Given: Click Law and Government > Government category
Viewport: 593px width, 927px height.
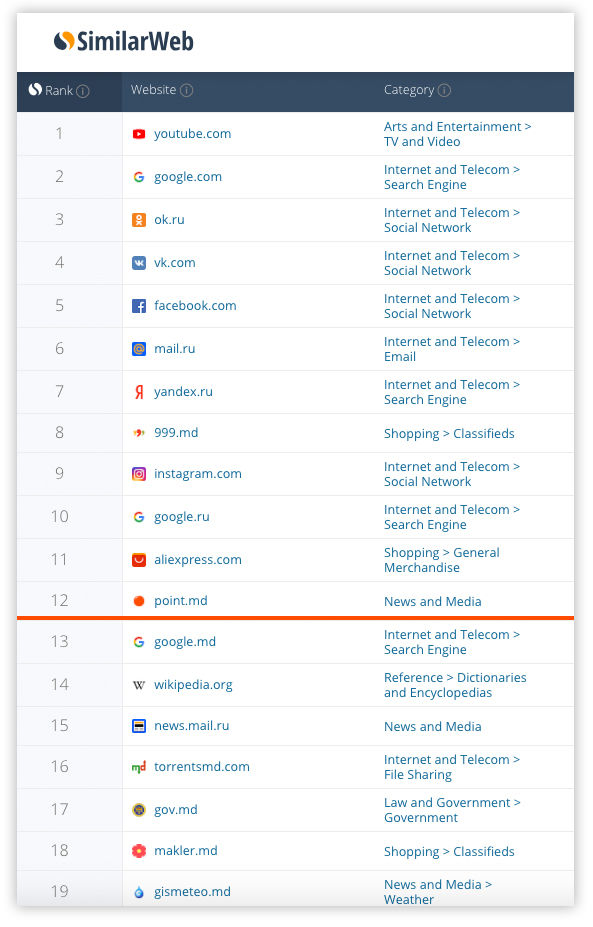Looking at the screenshot, I should pos(453,811).
